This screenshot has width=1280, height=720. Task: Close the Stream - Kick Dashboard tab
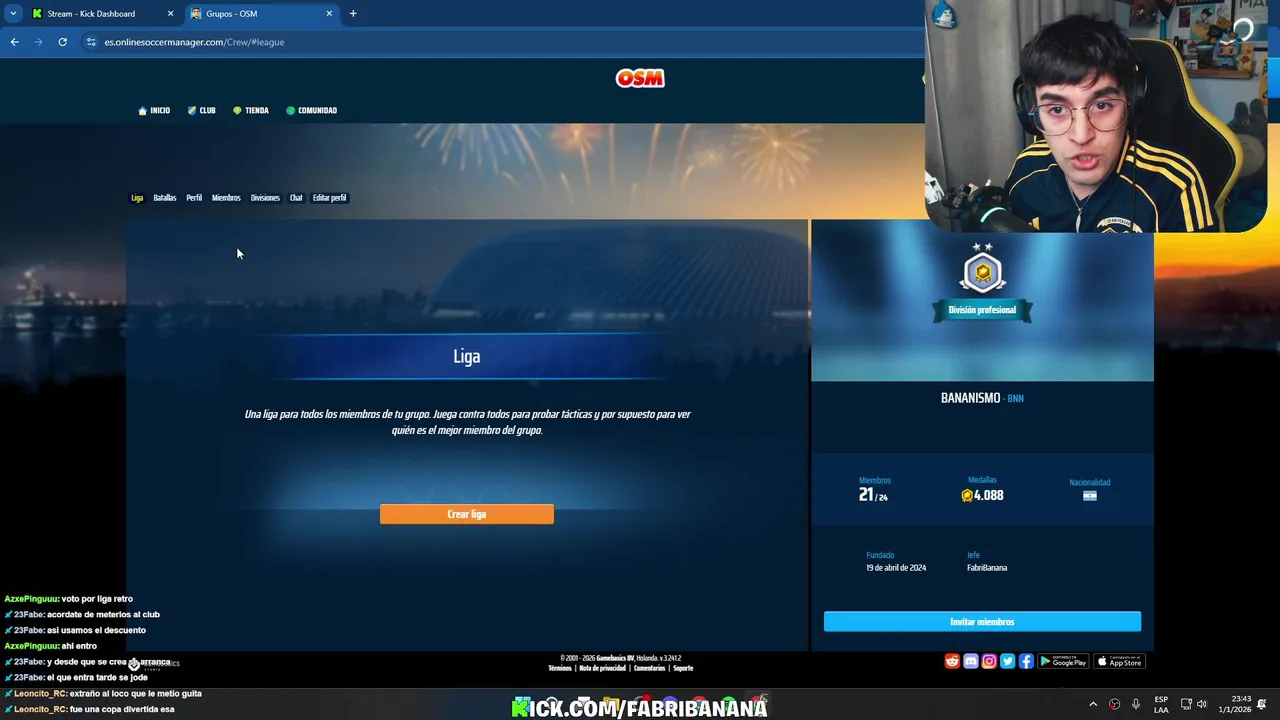pos(170,14)
